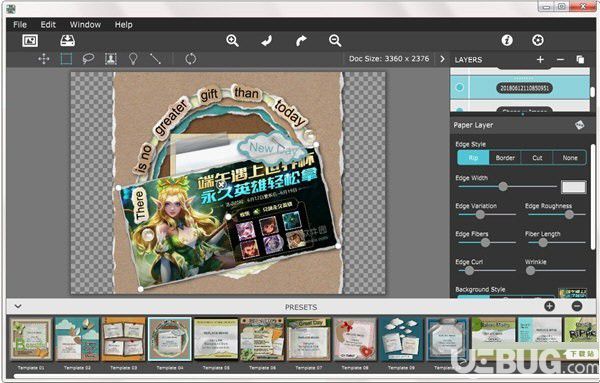This screenshot has height=383, width=600.
Task: Apply preset Template 06
Action: click(262, 339)
